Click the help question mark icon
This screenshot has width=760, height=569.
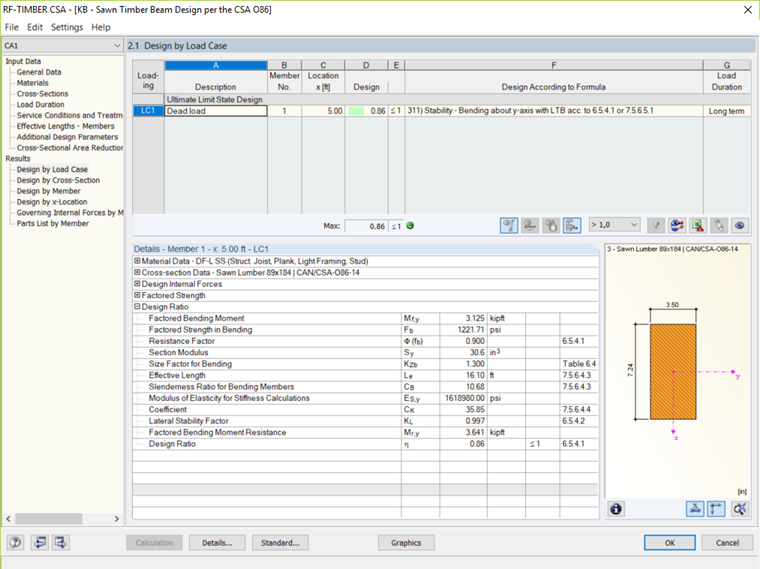pyautogui.click(x=16, y=543)
